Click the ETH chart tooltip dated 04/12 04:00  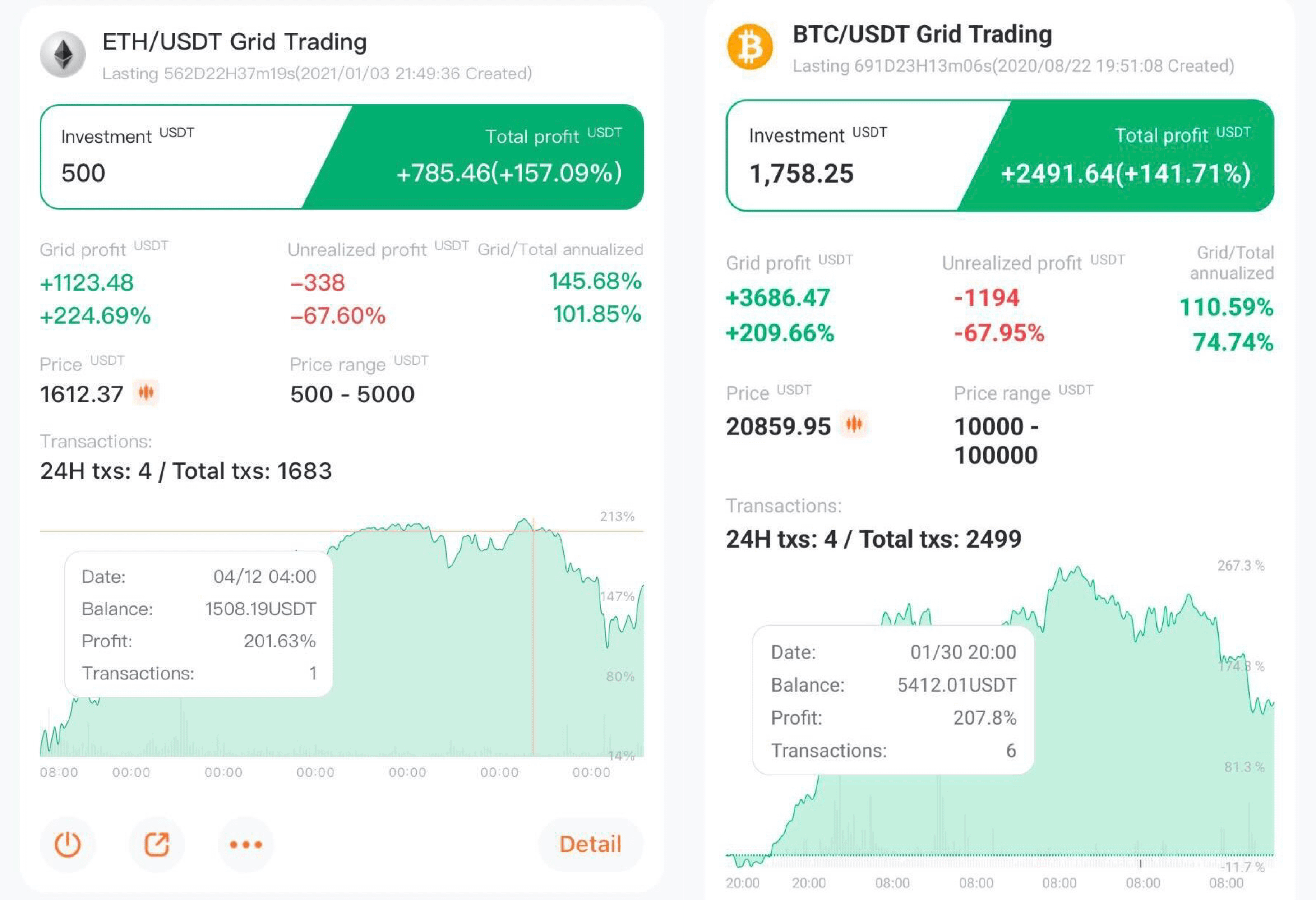click(199, 624)
